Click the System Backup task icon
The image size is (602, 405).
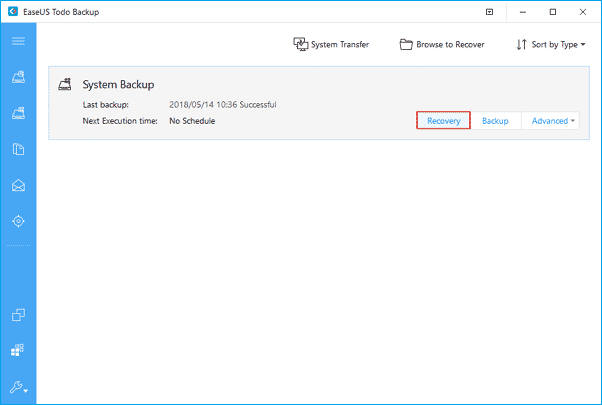[x=65, y=84]
